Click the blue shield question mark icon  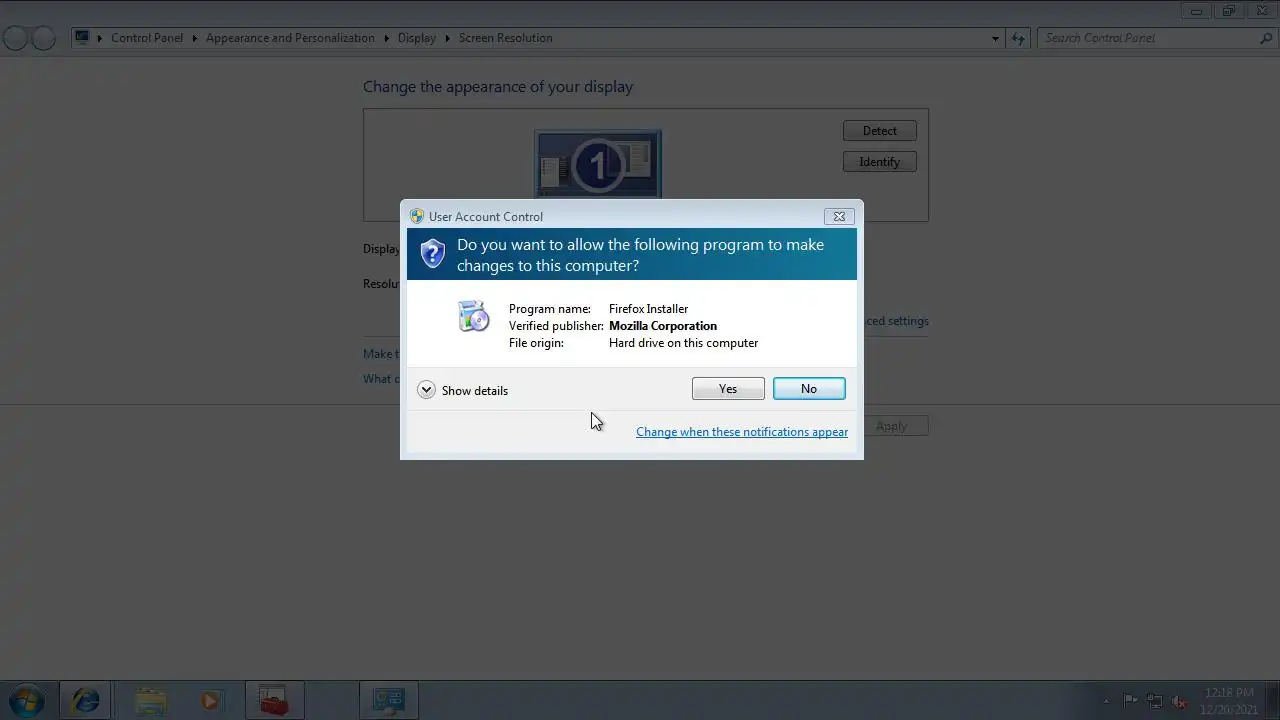432,253
